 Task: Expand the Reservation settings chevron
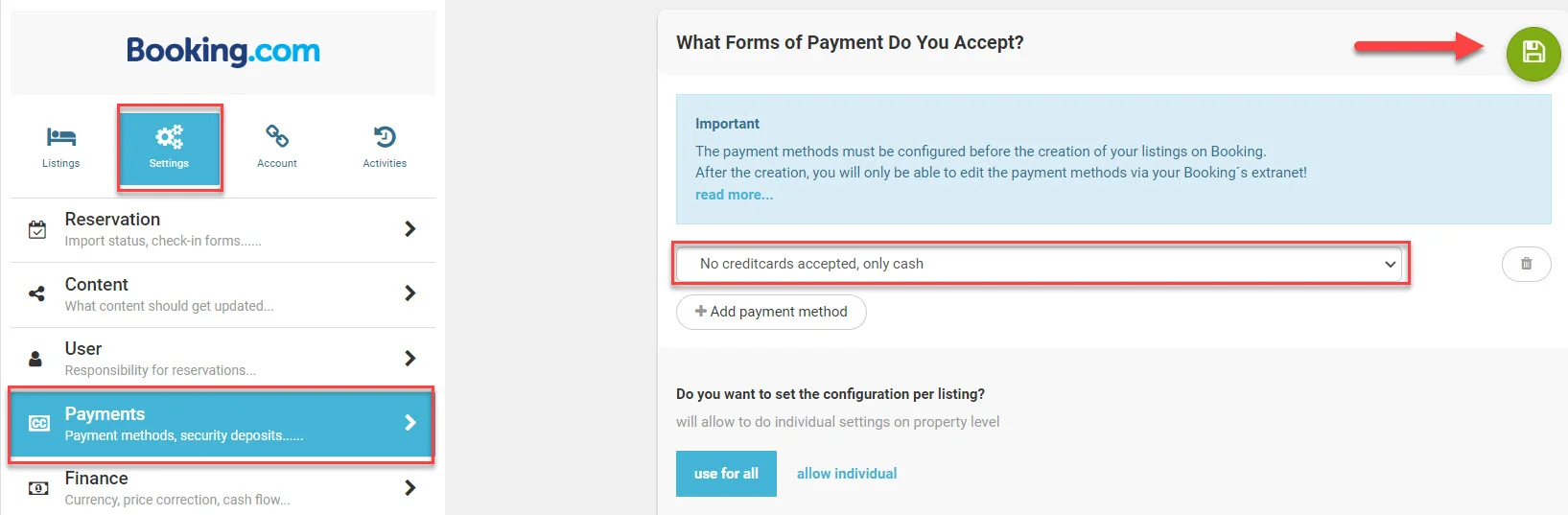[410, 228]
